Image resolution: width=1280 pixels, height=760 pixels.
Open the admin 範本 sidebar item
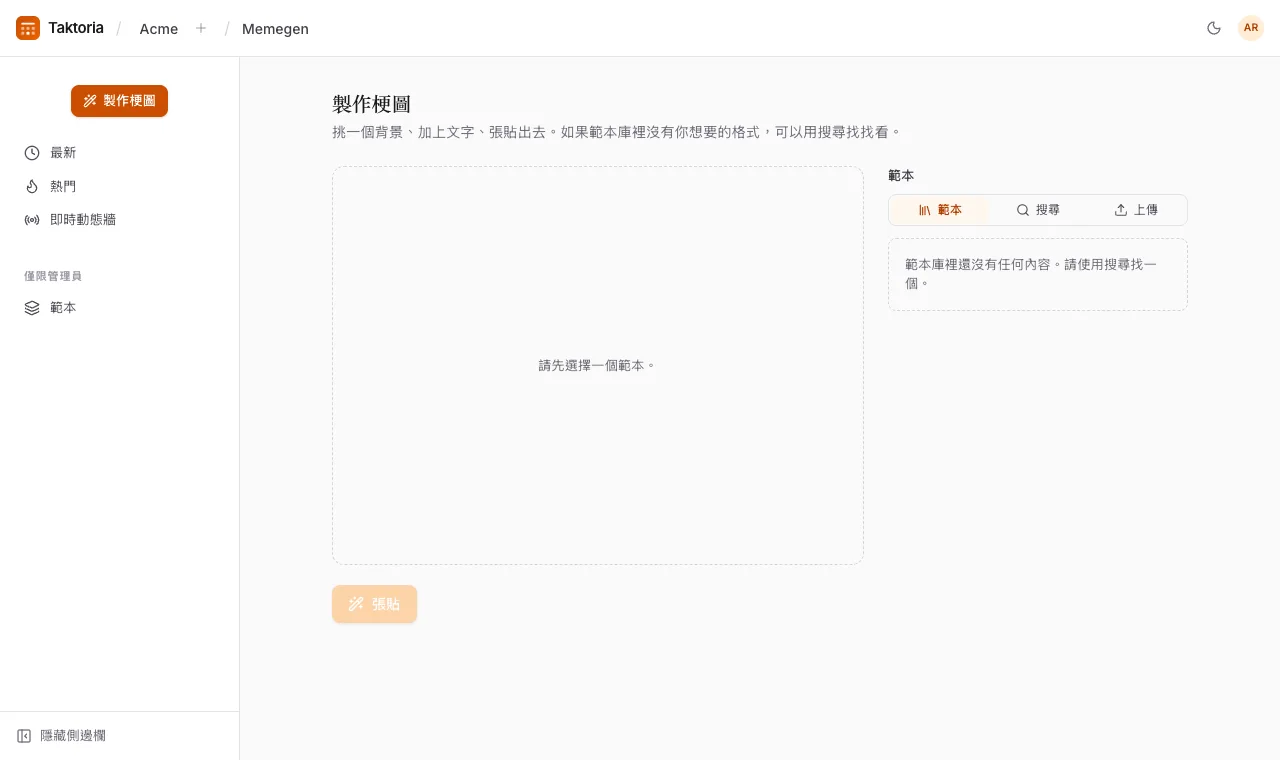click(119, 308)
